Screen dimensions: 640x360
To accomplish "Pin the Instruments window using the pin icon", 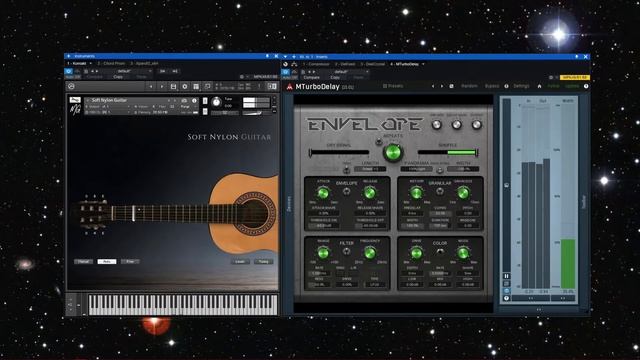I will point(267,56).
